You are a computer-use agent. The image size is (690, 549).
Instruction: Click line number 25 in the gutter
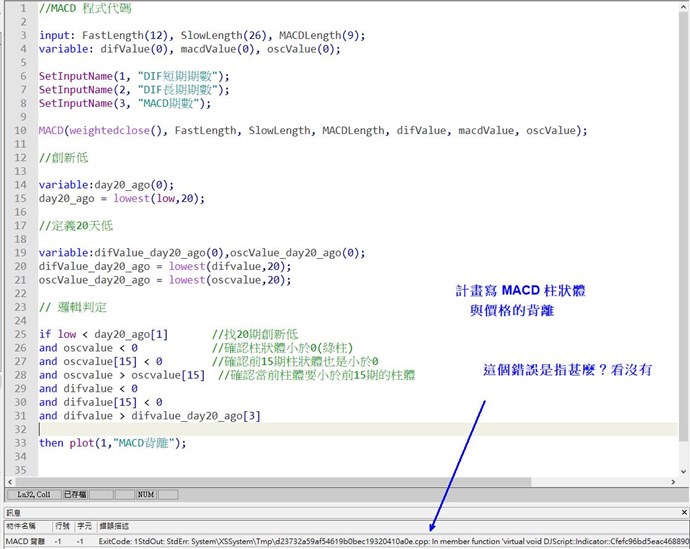click(x=19, y=334)
